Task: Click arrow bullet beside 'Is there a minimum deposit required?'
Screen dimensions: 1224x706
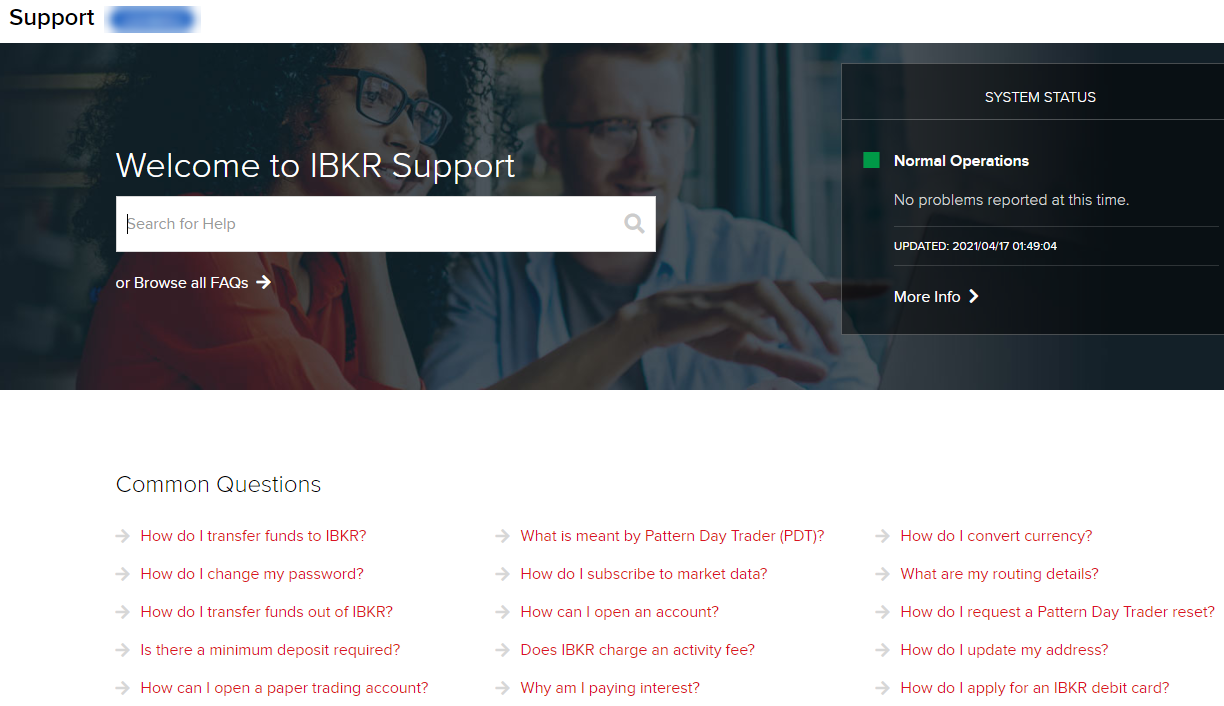Action: [x=123, y=650]
